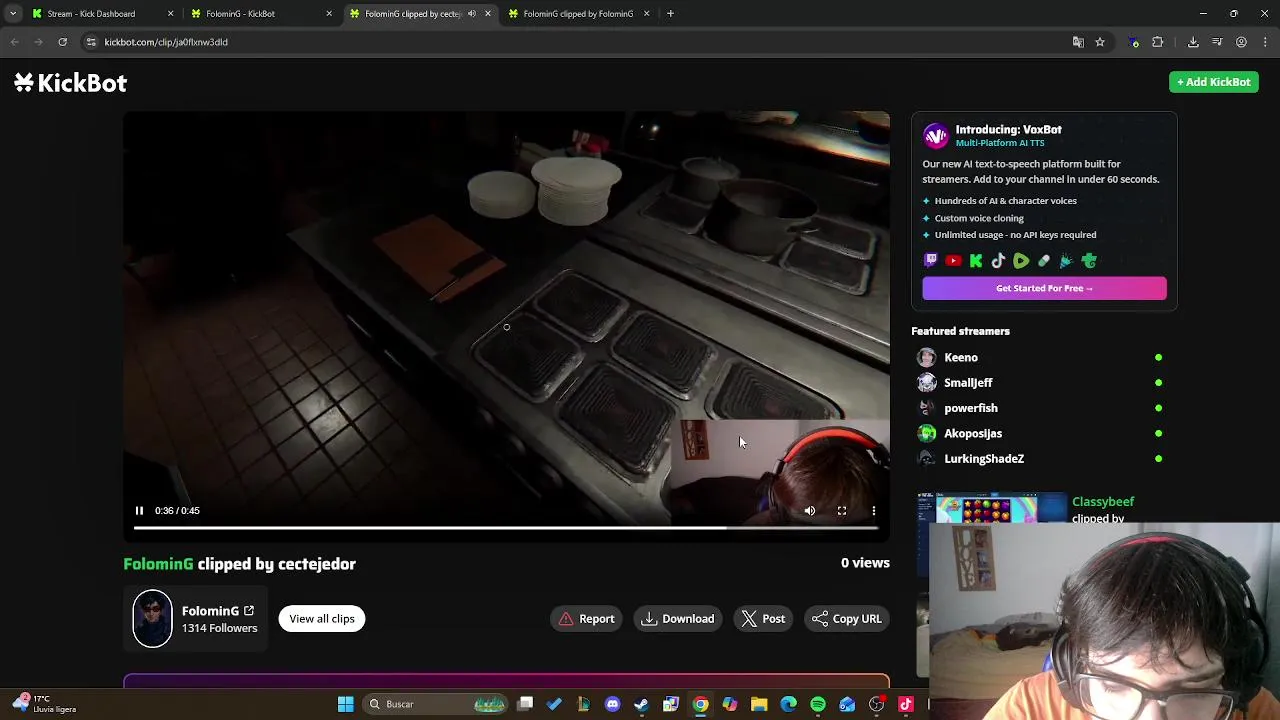Image resolution: width=1280 pixels, height=720 pixels.
Task: Open Task View on taskbar
Action: pos(525,704)
